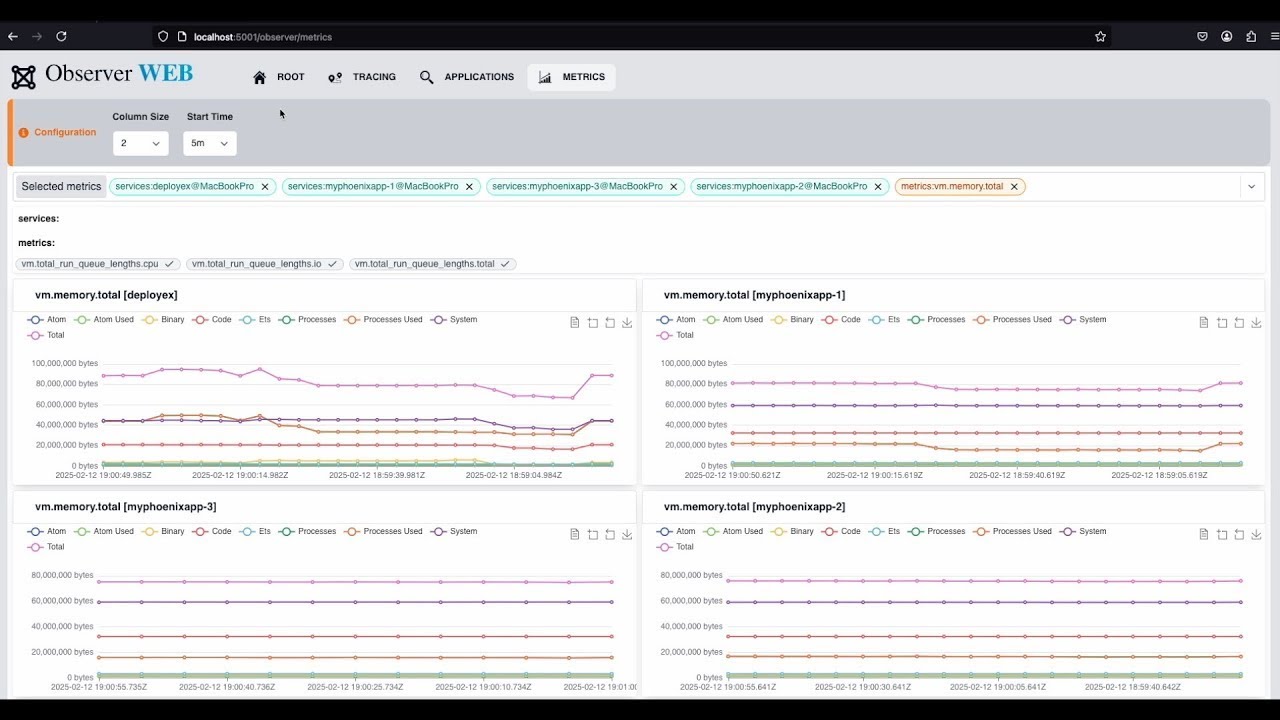Save [myphoenixapp-1] chart as image
The image size is (1280, 720).
tap(1256, 322)
